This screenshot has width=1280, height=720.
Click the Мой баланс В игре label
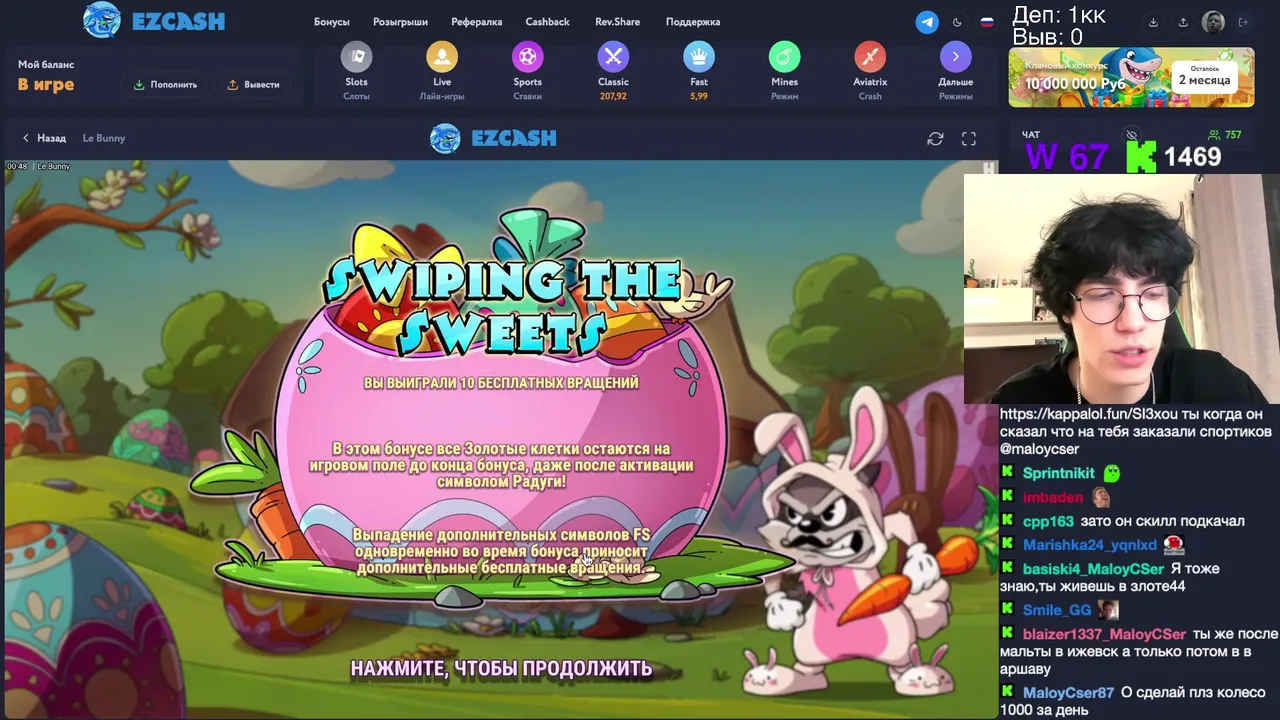click(x=46, y=76)
